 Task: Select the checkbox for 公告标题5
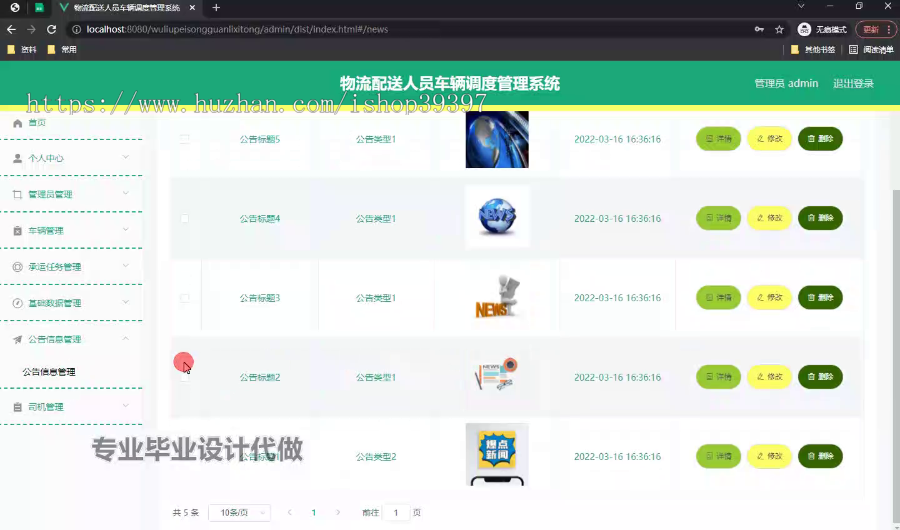coord(185,139)
